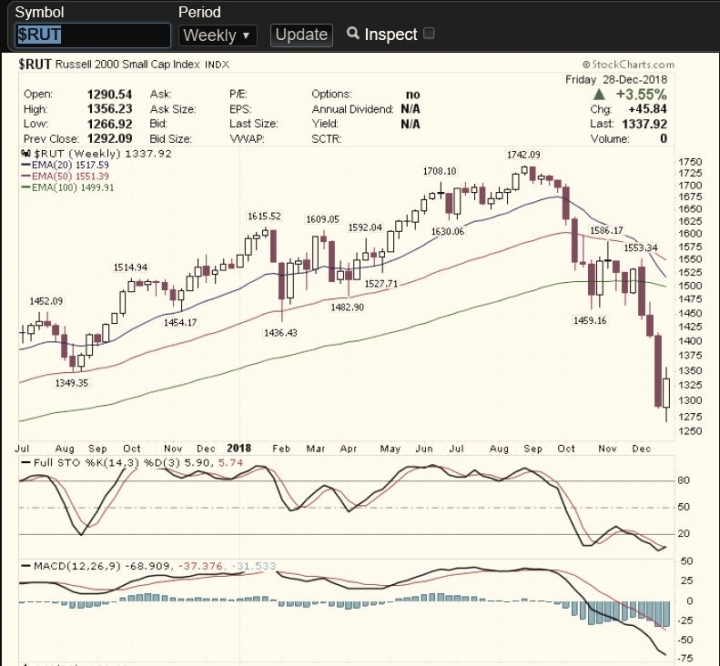Click the Friday 28-Dec-2018 date text
This screenshot has width=720, height=666.
616,79
